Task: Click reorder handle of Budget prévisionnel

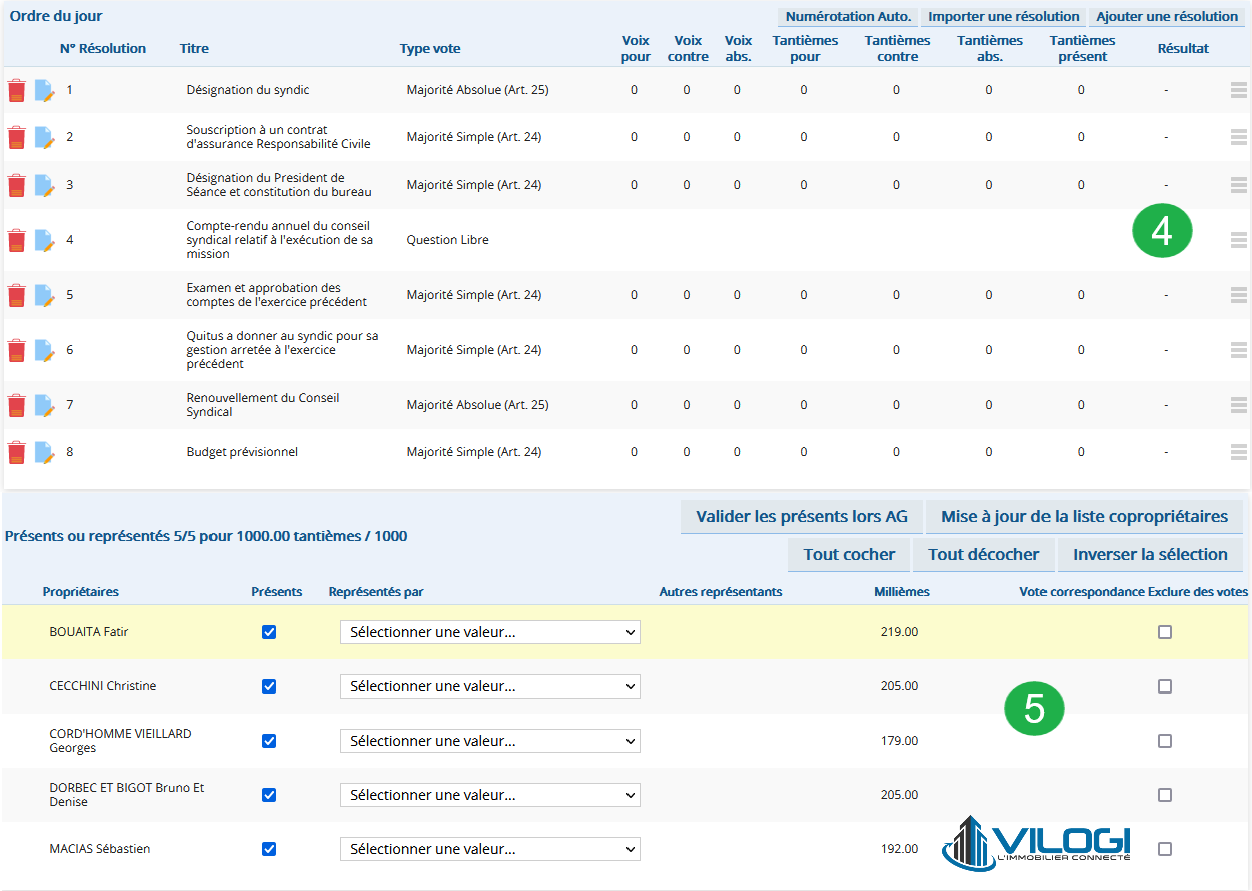Action: [x=1239, y=452]
